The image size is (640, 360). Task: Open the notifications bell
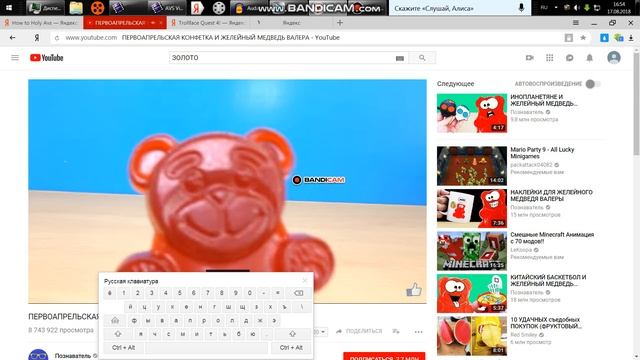pos(589,58)
